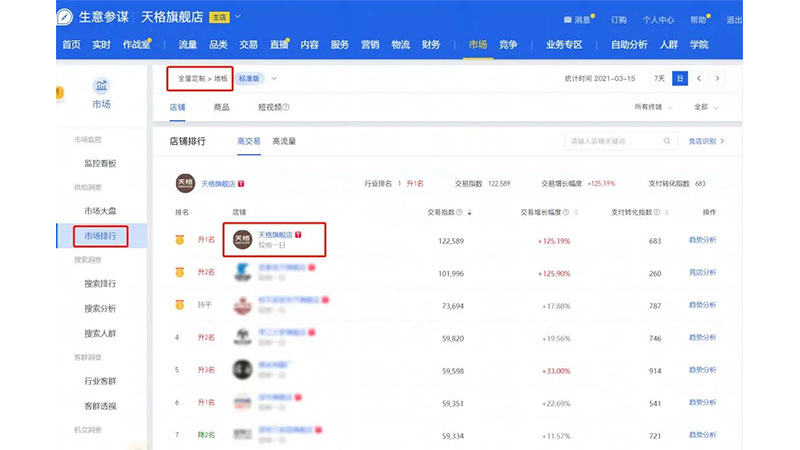Open the 竞争 top navigation menu
Viewport: 800px width, 450px height.
click(508, 45)
